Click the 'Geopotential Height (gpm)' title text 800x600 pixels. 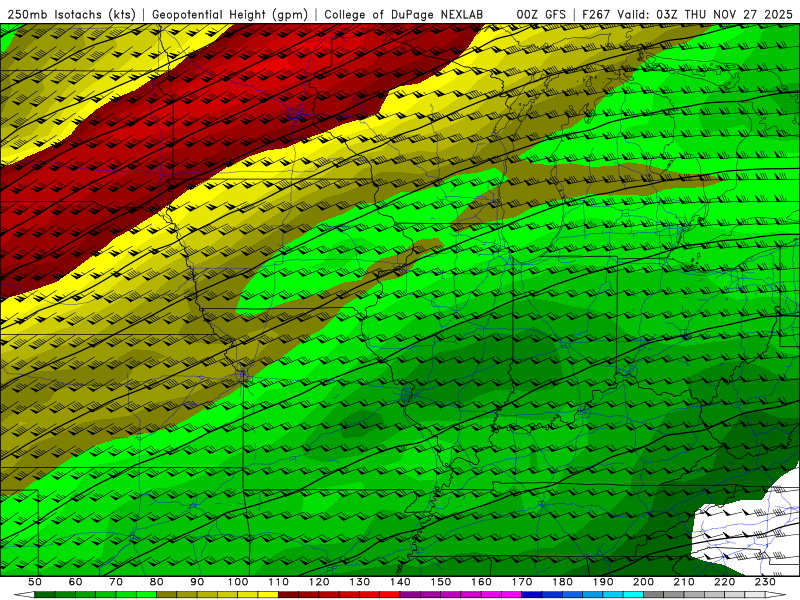pos(230,14)
